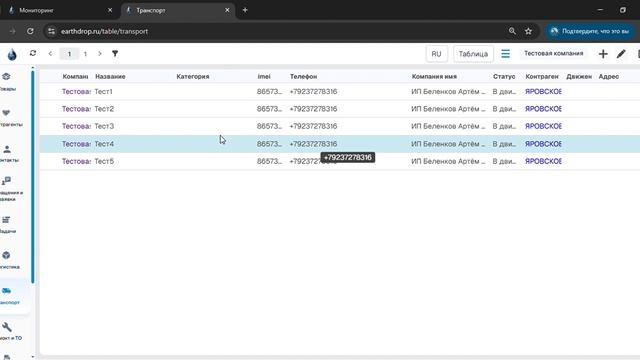The width and height of the screenshot is (640, 360).
Task: Change language with the RU button
Action: pos(436,53)
